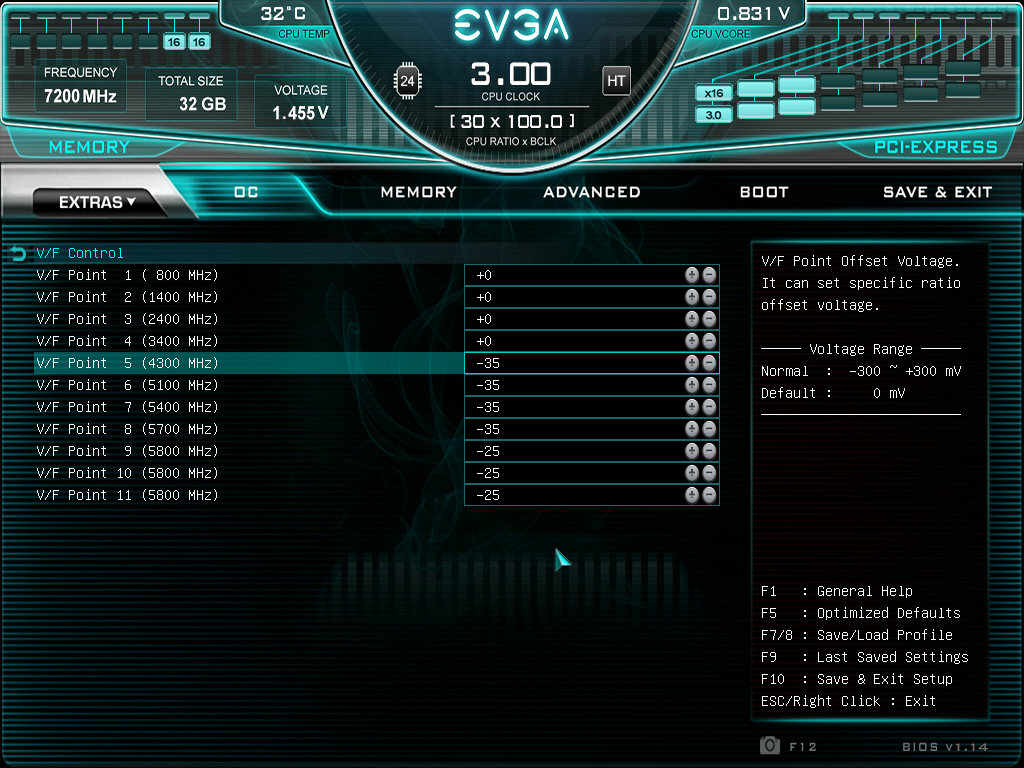Lower V/F Point 7 (5400 MHz) voltage offset
This screenshot has height=768, width=1024.
coord(709,408)
